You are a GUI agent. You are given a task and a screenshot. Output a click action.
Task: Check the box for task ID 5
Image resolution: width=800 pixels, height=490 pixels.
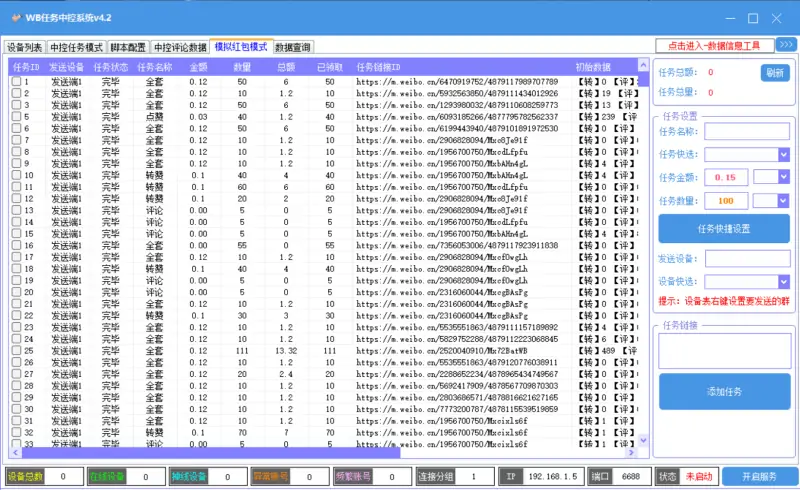pos(16,117)
